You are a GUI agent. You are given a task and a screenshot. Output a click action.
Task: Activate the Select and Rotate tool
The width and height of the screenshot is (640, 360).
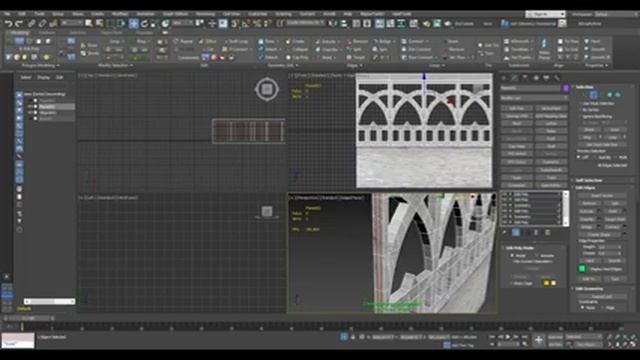(x=144, y=24)
